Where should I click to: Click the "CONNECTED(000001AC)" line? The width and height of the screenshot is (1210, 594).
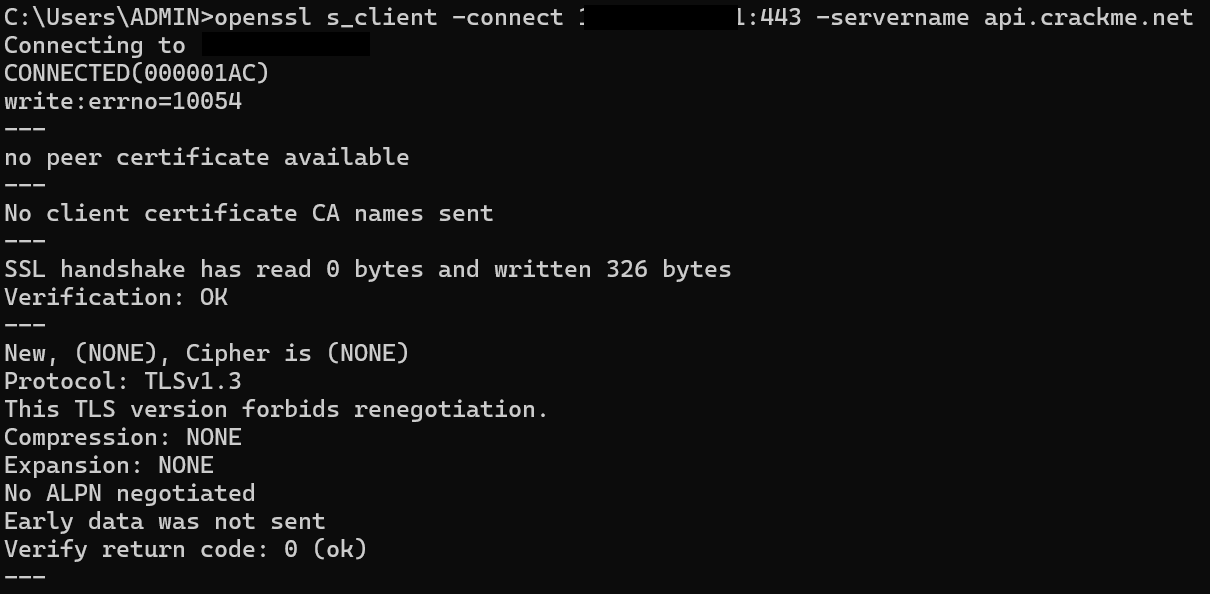pos(137,73)
